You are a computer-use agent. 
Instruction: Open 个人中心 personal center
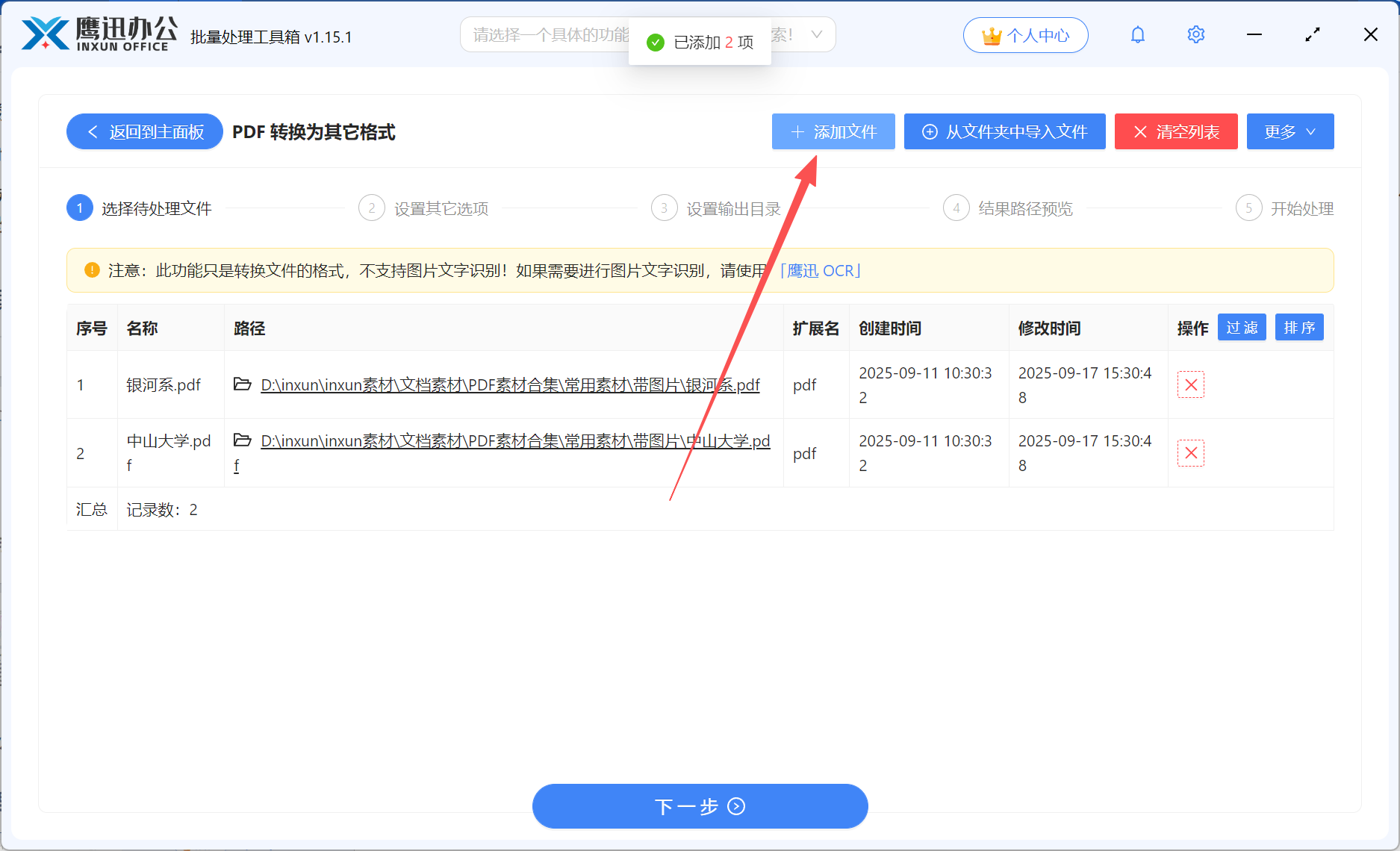pyautogui.click(x=1025, y=35)
